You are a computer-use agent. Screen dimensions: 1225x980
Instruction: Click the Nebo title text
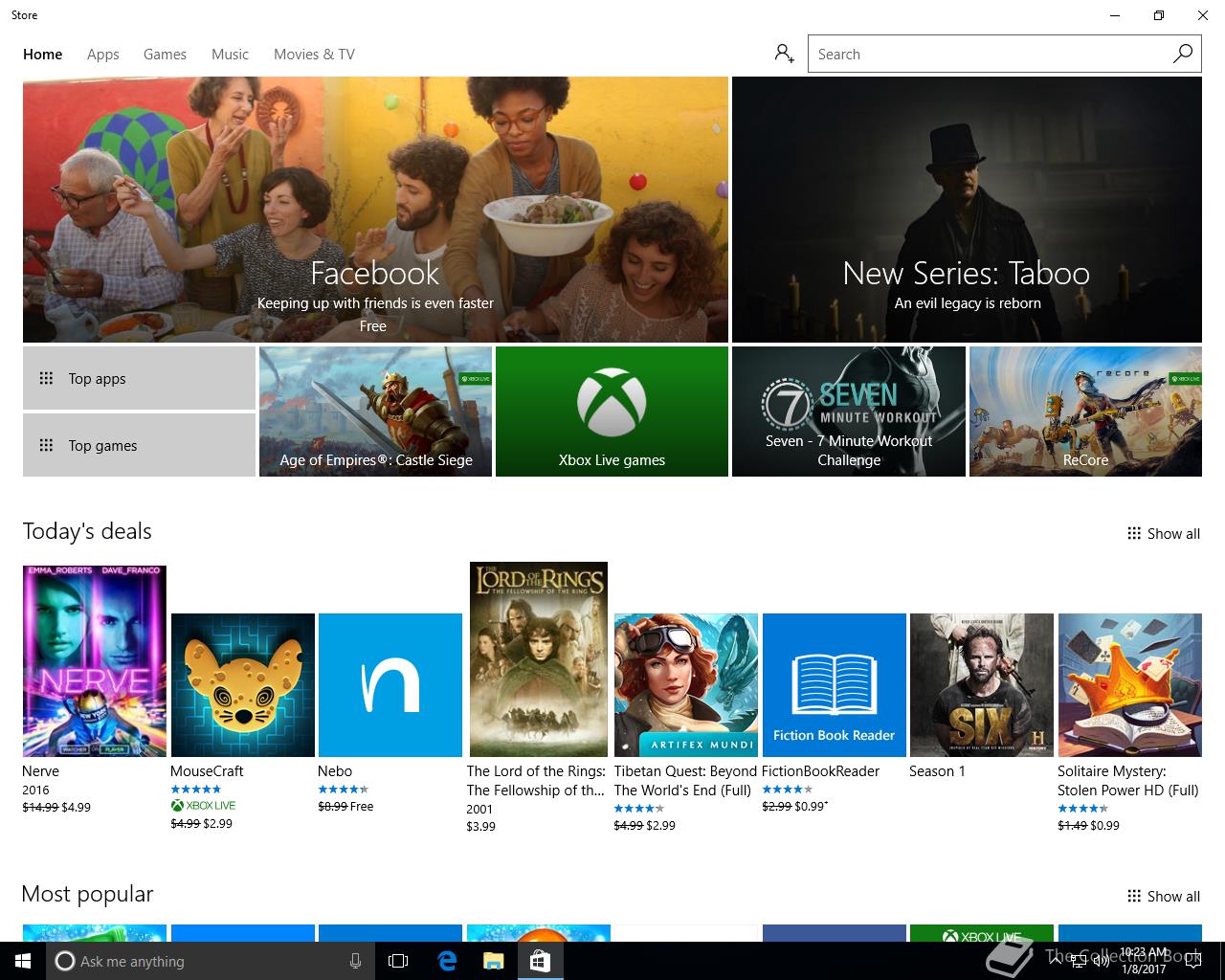pyautogui.click(x=335, y=771)
